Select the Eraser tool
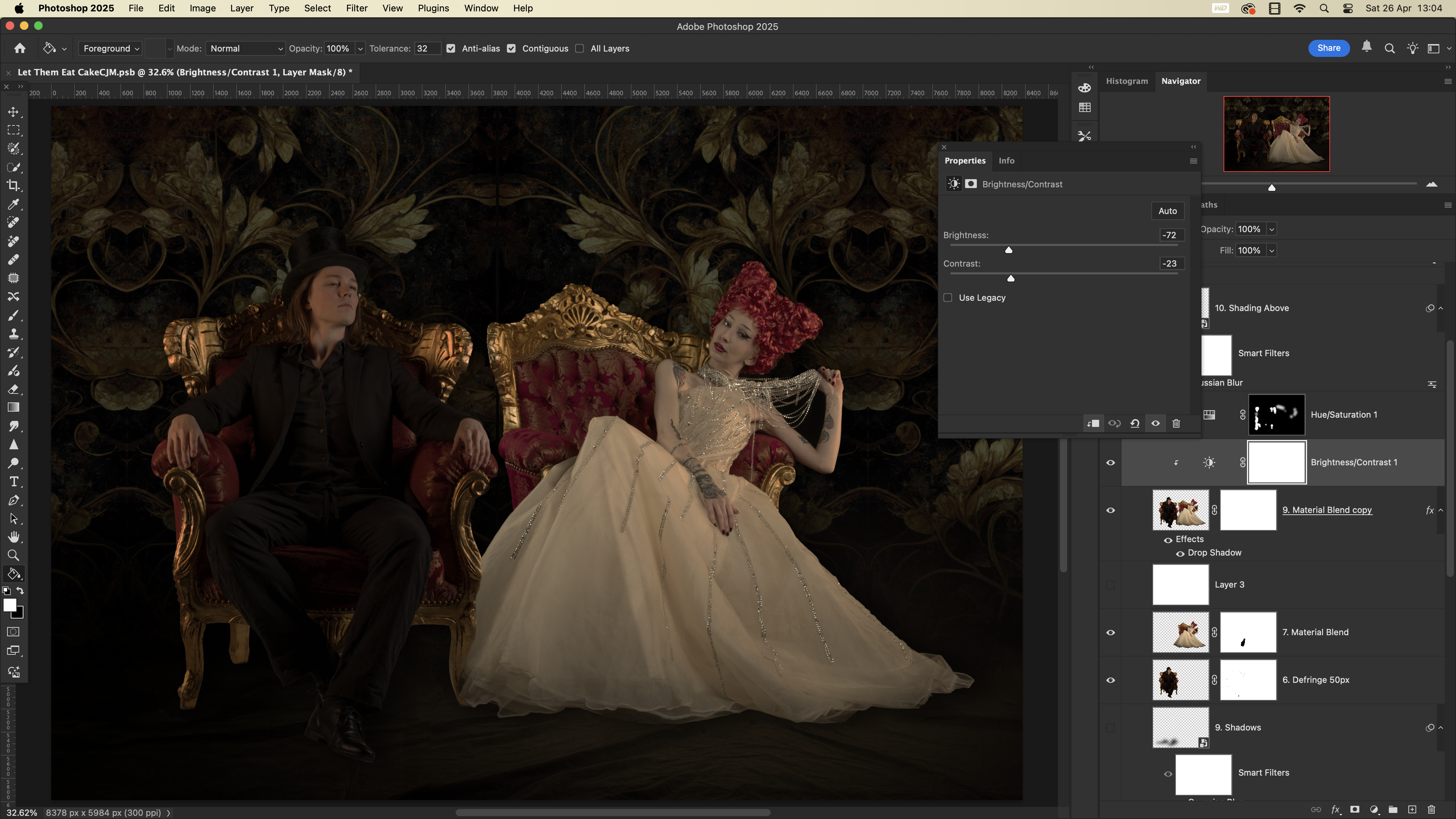Viewport: 1456px width, 819px height. point(14,390)
